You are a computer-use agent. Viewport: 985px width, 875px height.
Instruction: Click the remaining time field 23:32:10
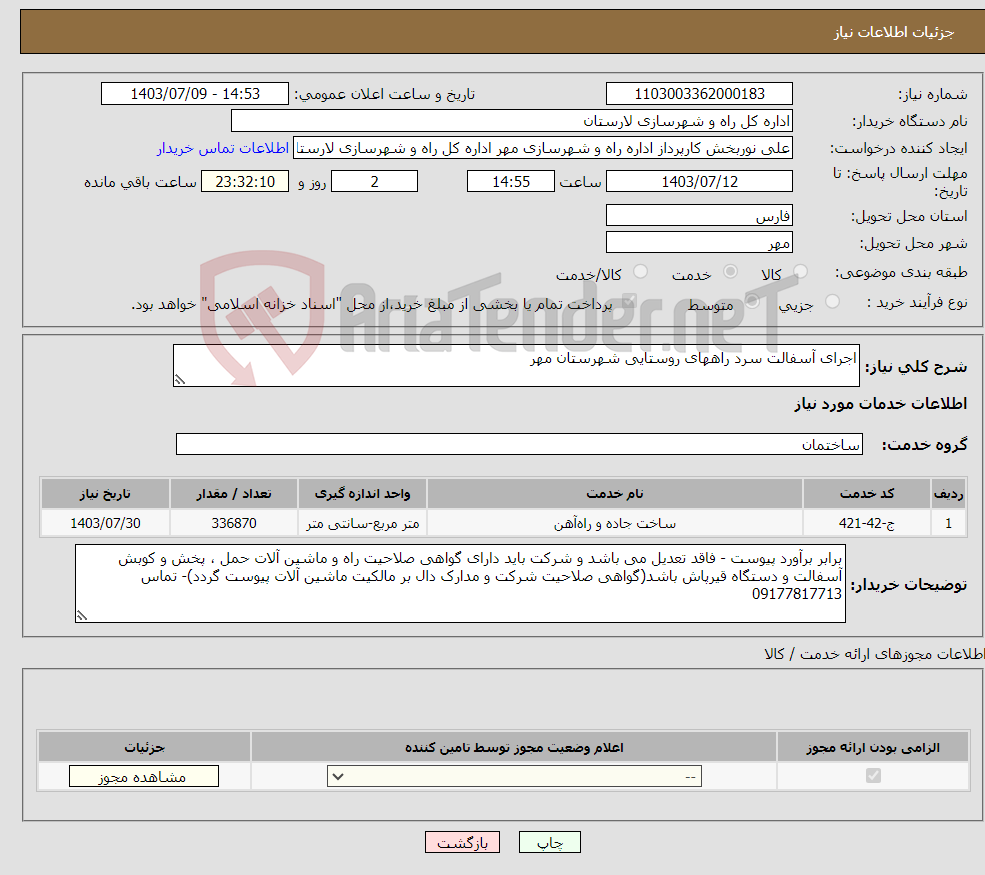click(x=245, y=182)
